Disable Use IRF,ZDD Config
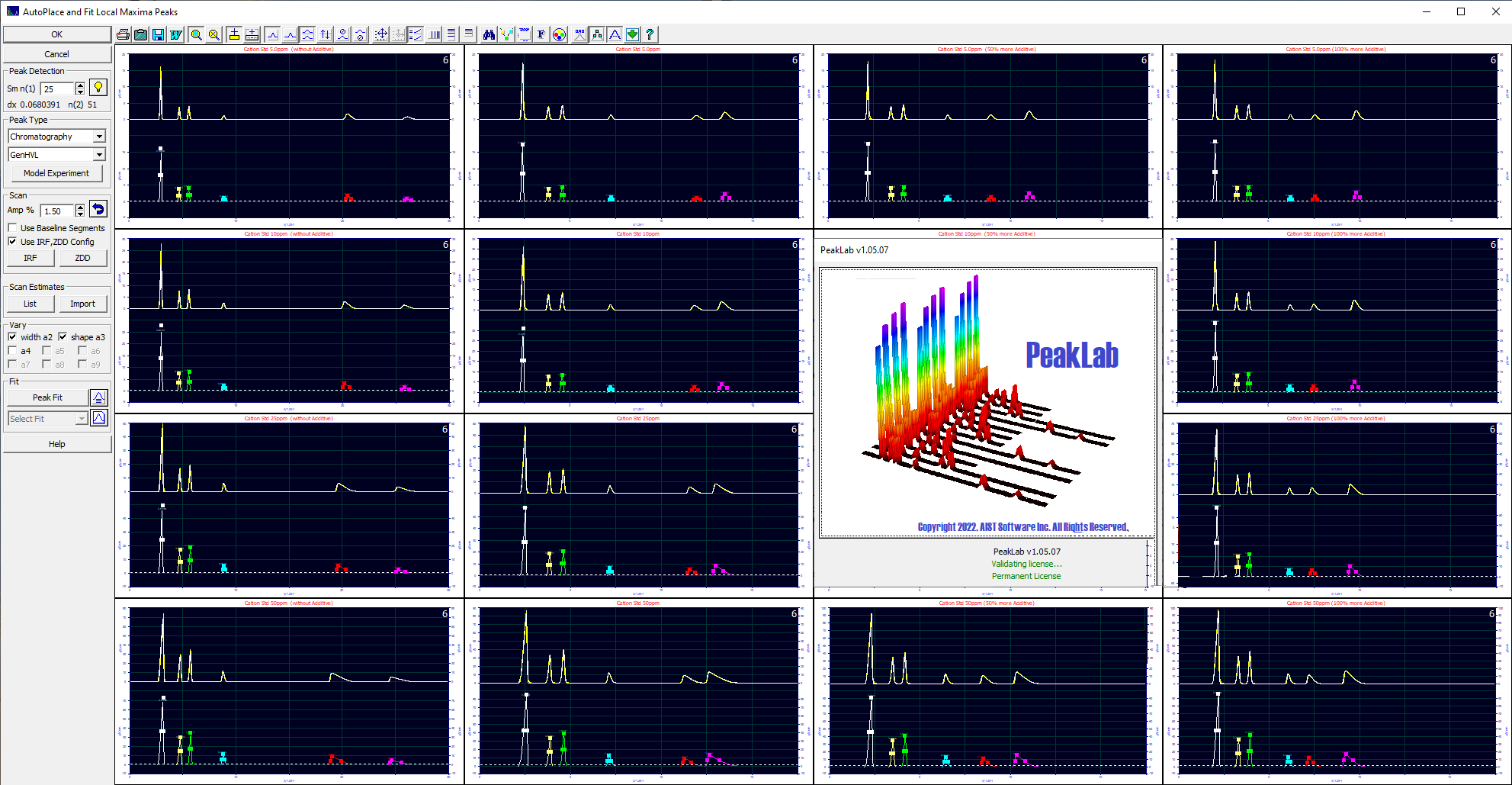This screenshot has height=785, width=1512. (x=12, y=241)
